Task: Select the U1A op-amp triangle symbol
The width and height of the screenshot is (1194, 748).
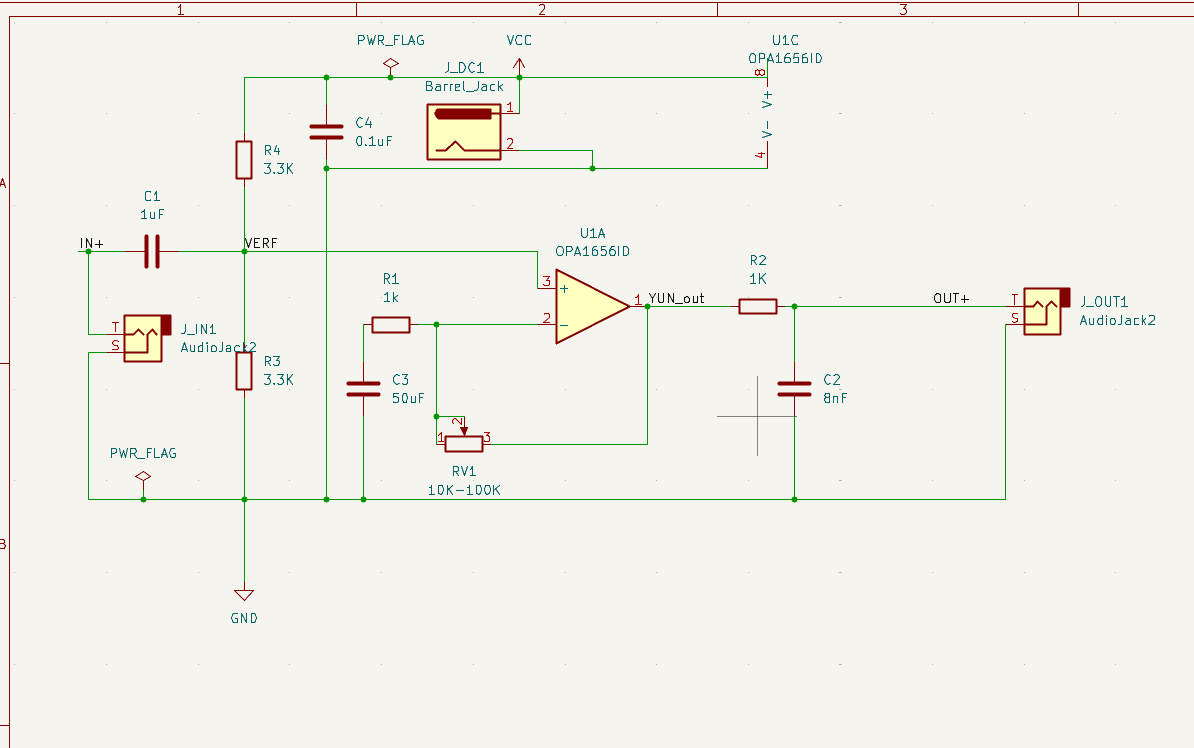Action: pyautogui.click(x=590, y=306)
